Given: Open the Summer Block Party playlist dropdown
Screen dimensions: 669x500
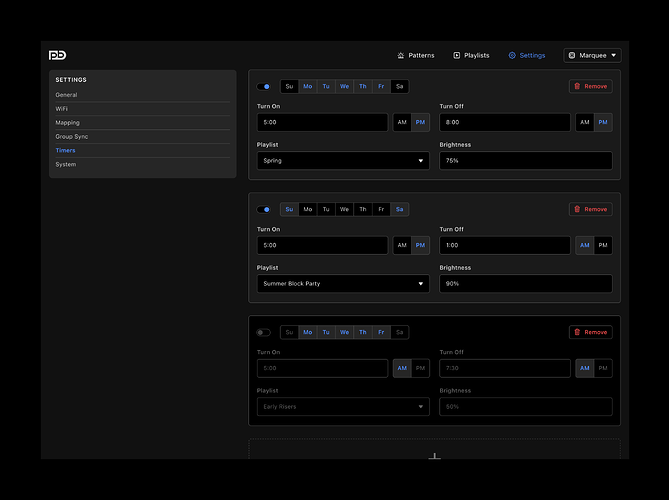Looking at the screenshot, I should pos(343,283).
